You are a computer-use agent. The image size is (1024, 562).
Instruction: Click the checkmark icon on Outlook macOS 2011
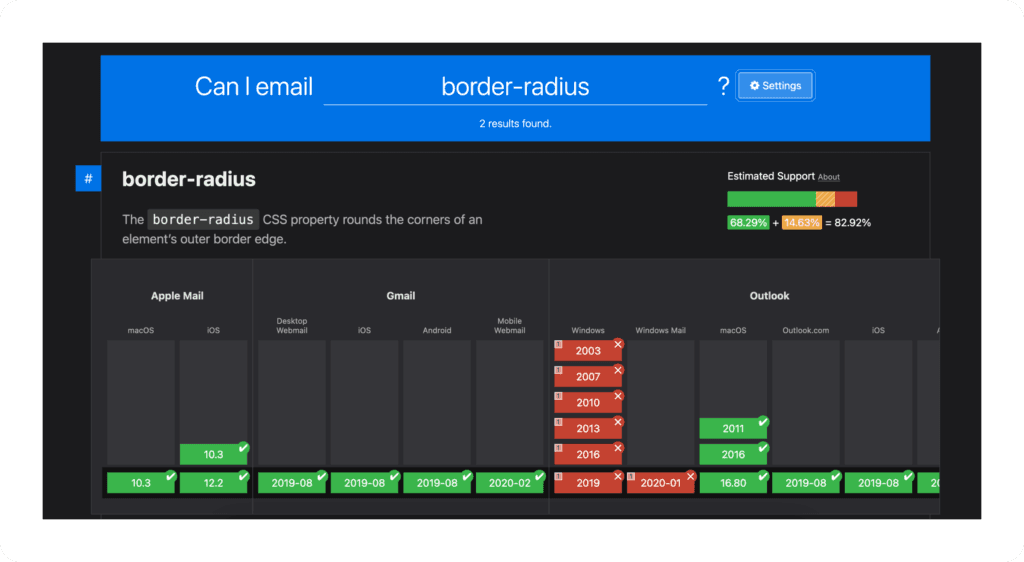click(x=762, y=422)
